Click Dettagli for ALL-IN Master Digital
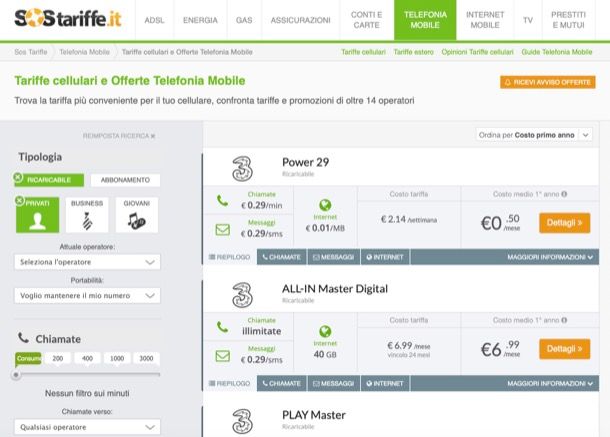Viewport: 610px width, 437px height. pos(564,349)
